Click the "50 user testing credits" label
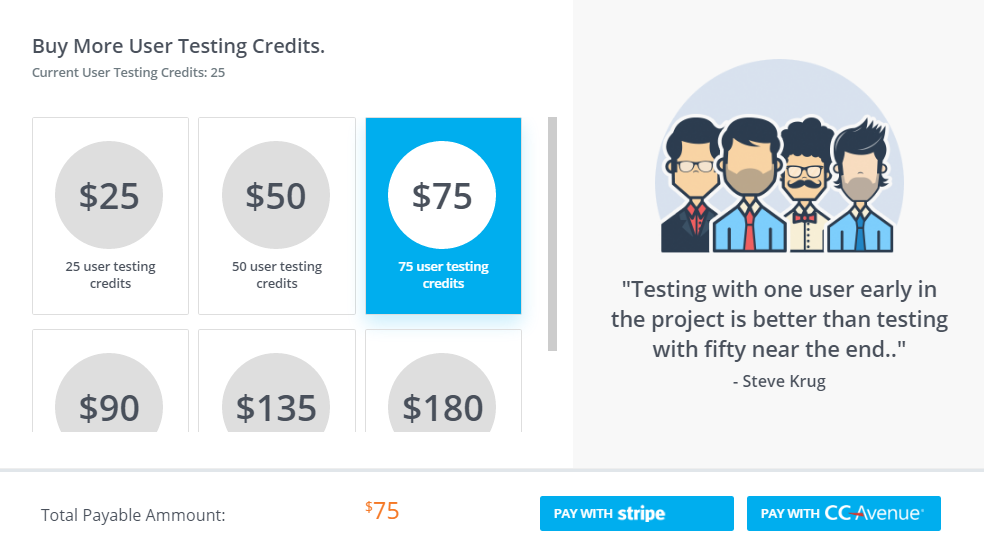 tap(277, 275)
